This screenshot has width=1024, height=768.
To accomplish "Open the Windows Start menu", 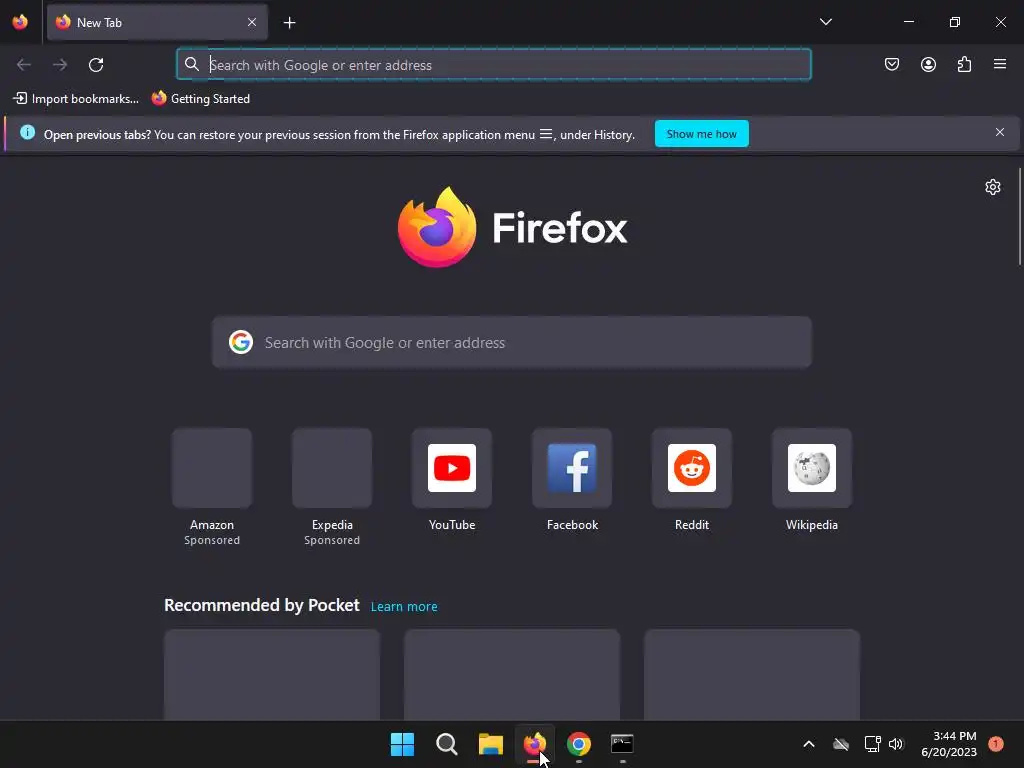I will (402, 744).
